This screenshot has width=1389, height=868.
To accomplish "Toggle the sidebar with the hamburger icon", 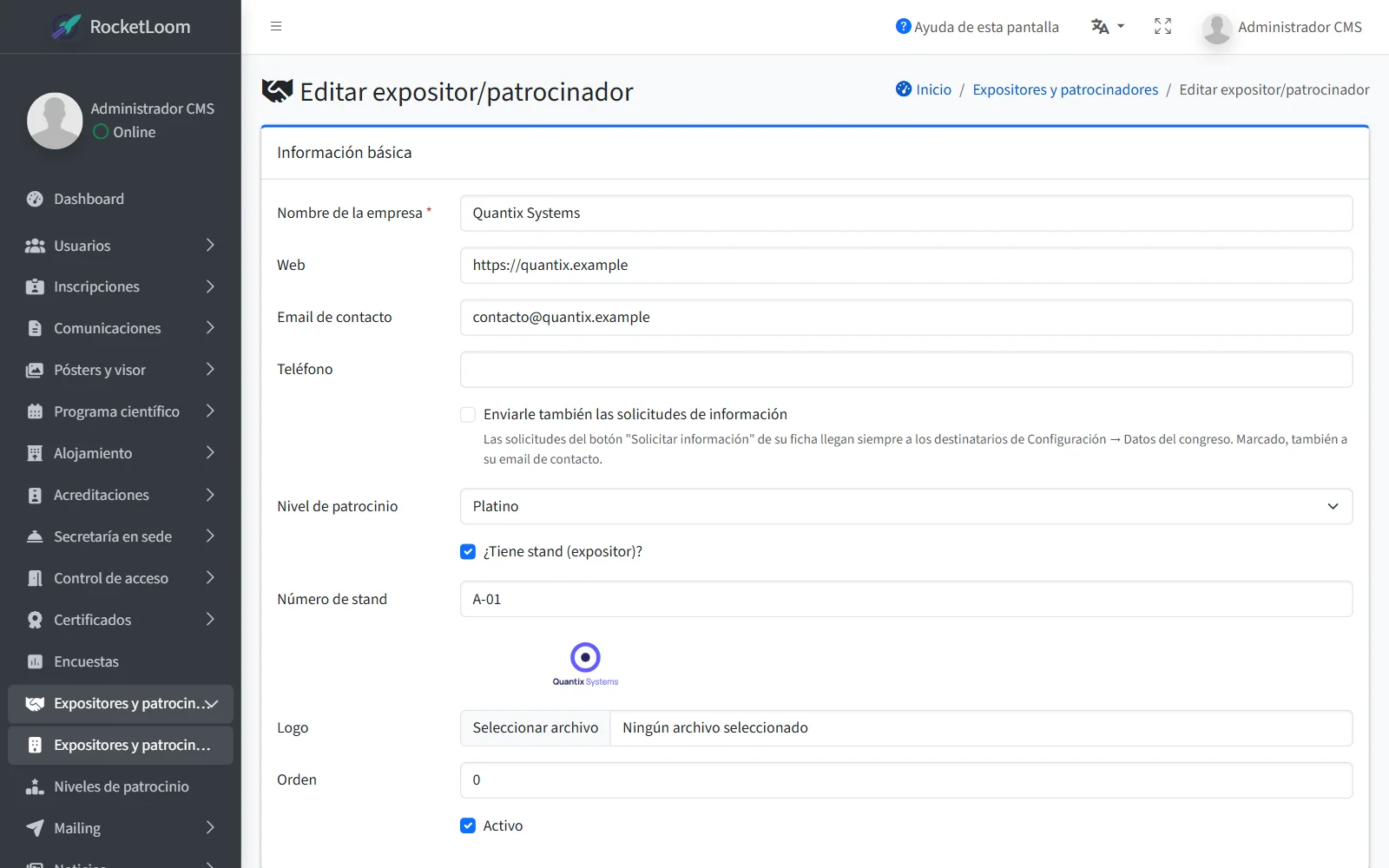I will [276, 26].
